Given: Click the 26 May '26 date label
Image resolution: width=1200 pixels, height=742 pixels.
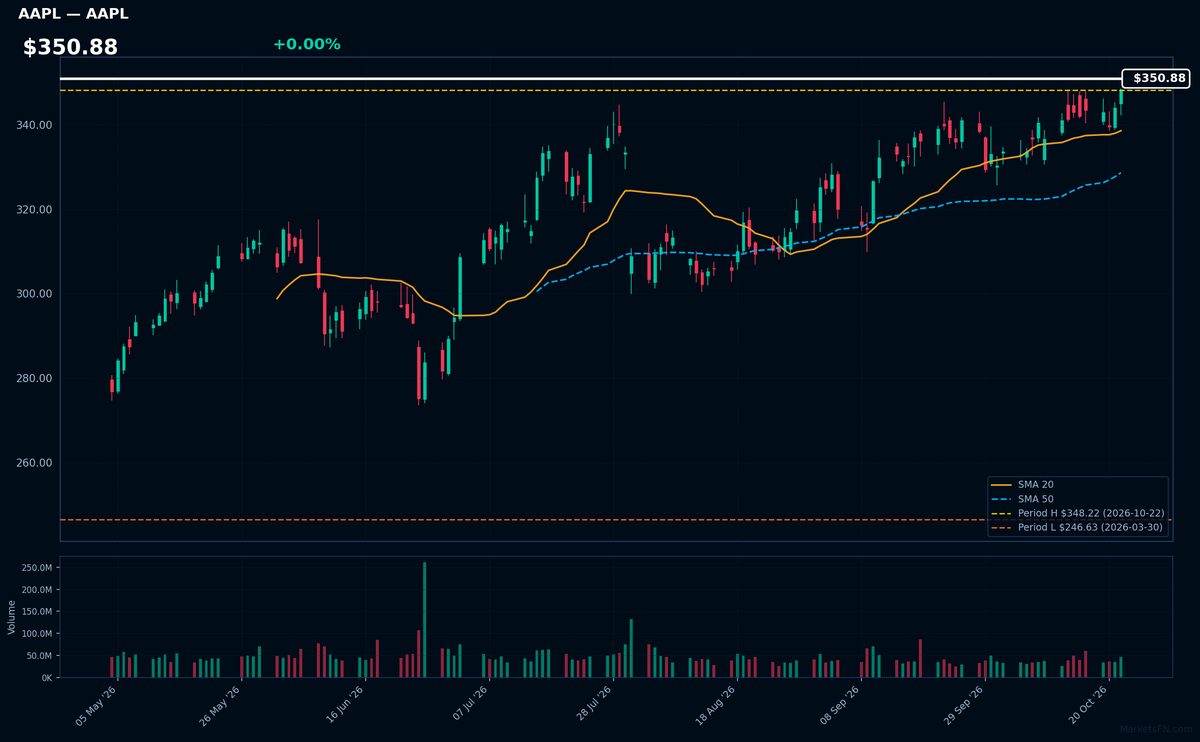Looking at the screenshot, I should [x=221, y=705].
